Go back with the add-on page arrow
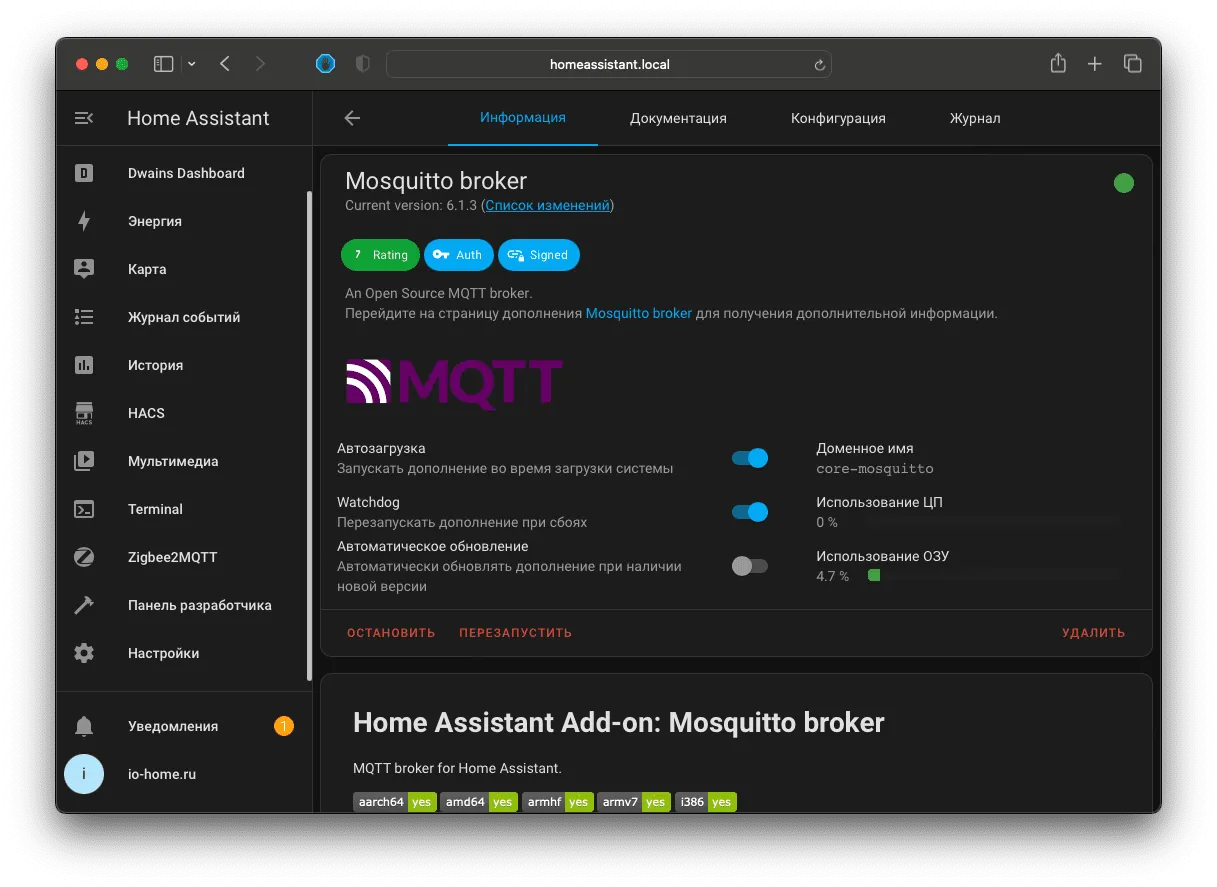The height and width of the screenshot is (887, 1217). pos(352,118)
